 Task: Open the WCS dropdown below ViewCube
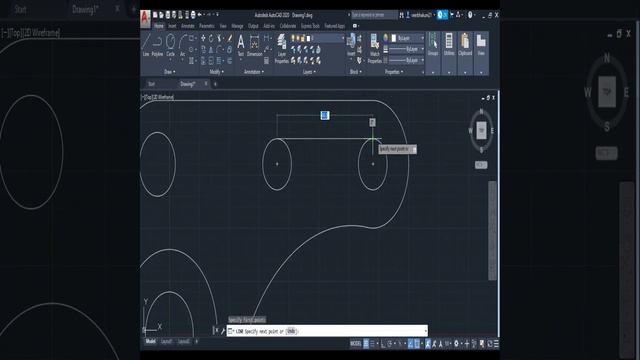(481, 165)
